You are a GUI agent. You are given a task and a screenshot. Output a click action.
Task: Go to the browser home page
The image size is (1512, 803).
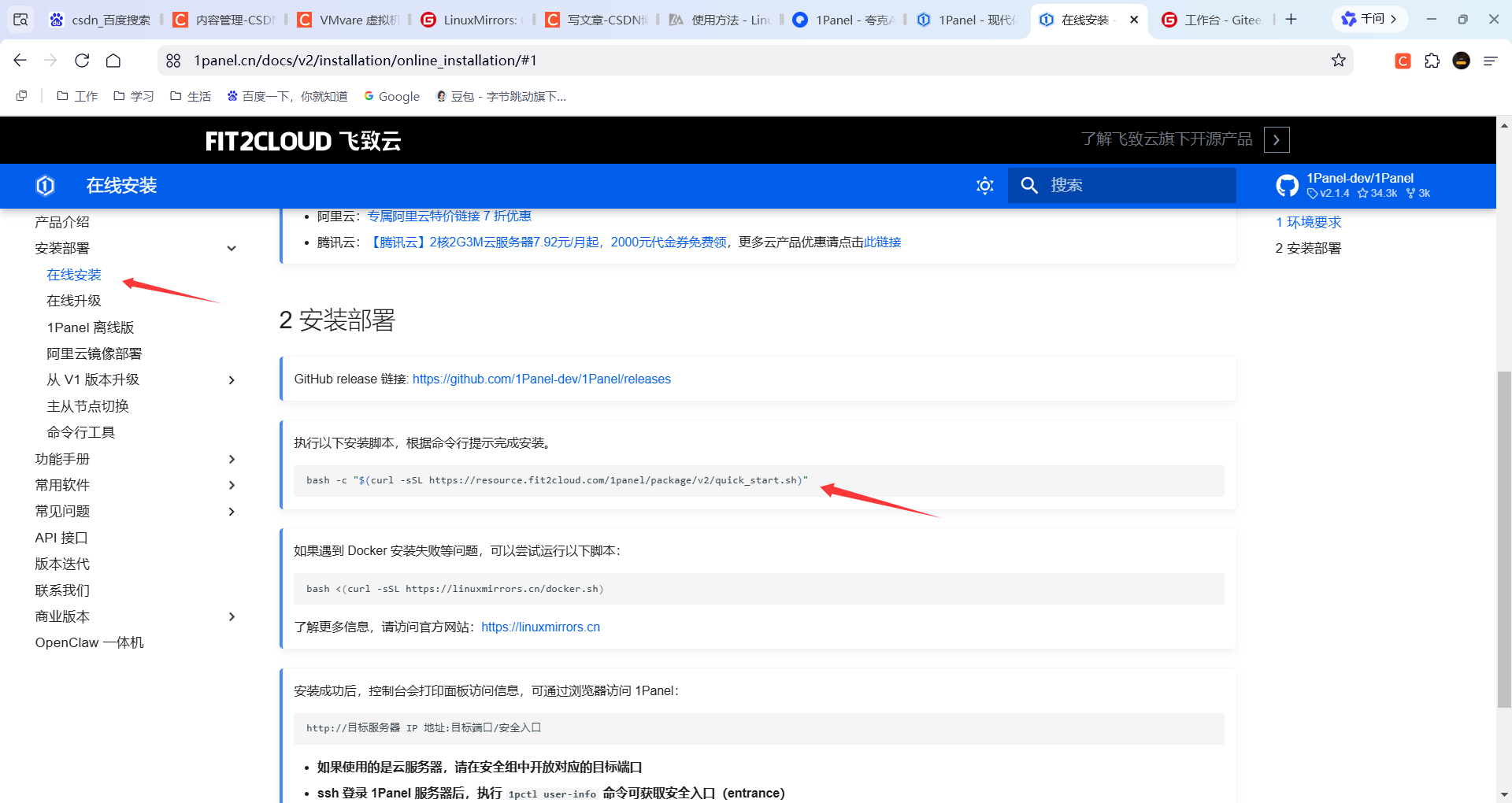(x=113, y=61)
